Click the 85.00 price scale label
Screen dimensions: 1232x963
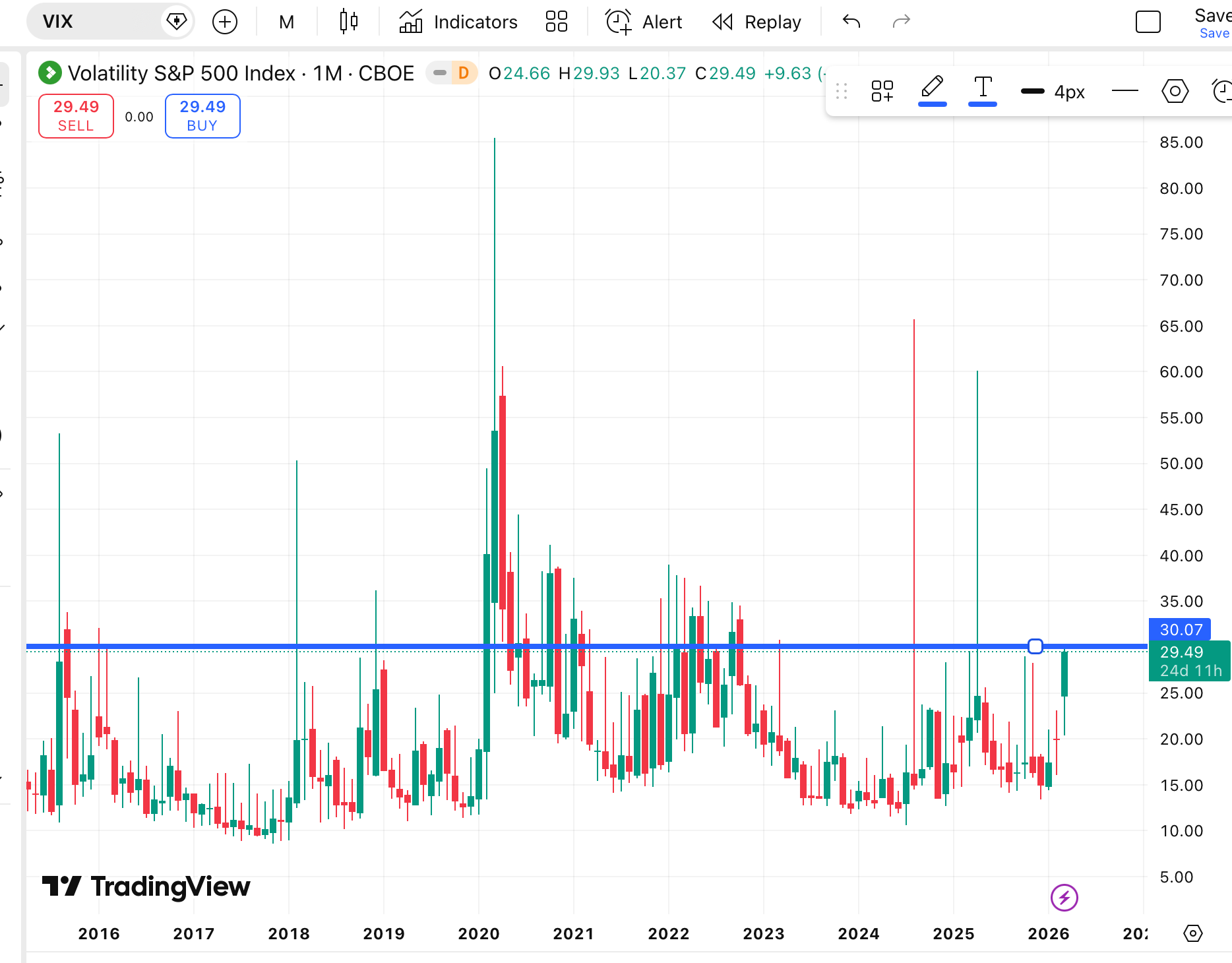[x=1181, y=142]
